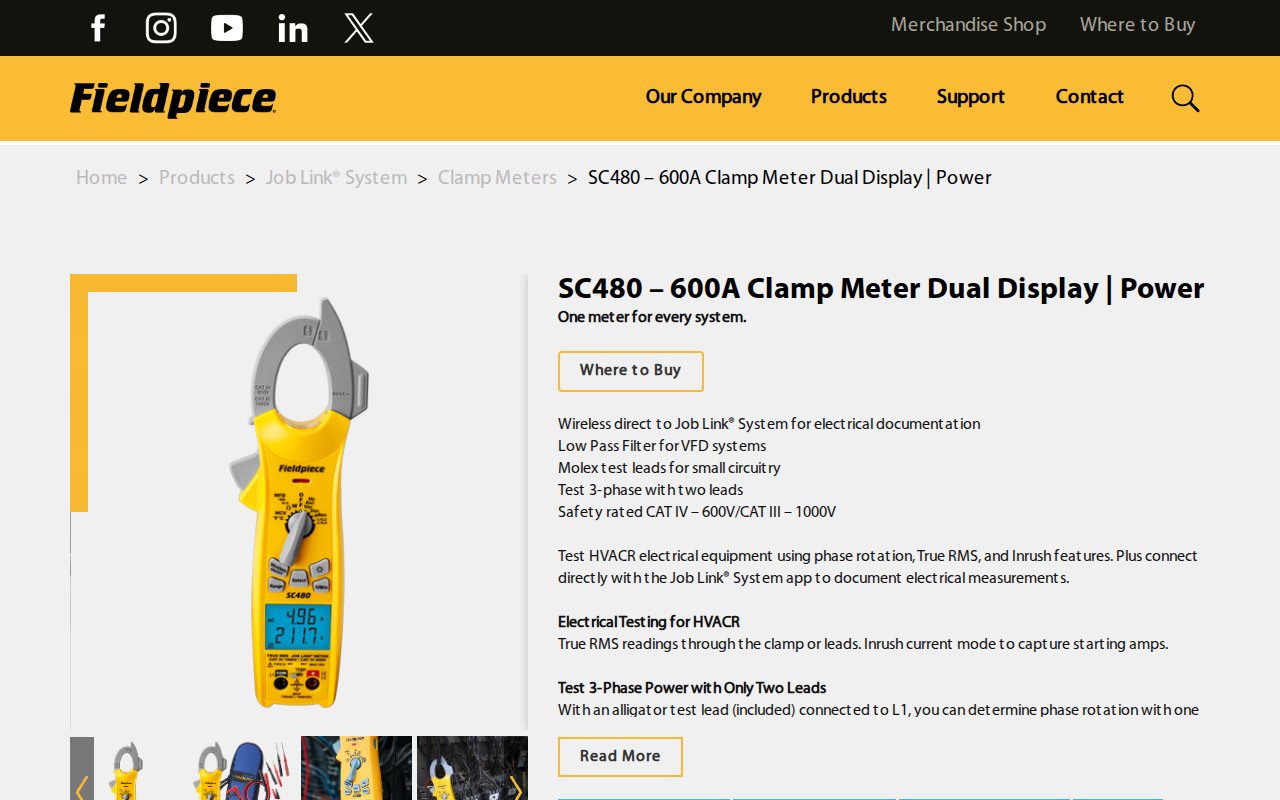
Task: Click Where to Buy in top bar
Action: pyautogui.click(x=1137, y=25)
